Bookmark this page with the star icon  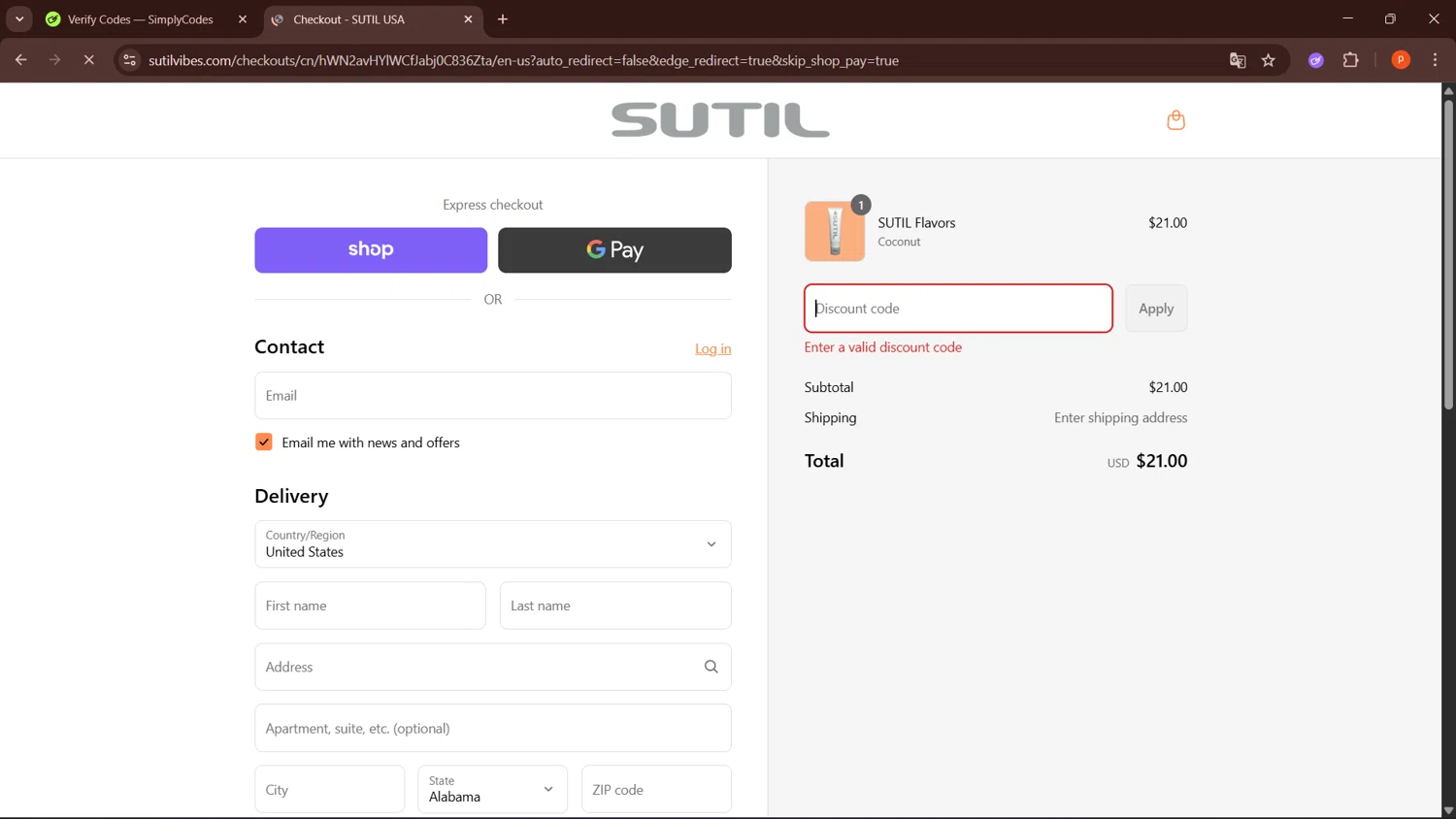point(1268,60)
